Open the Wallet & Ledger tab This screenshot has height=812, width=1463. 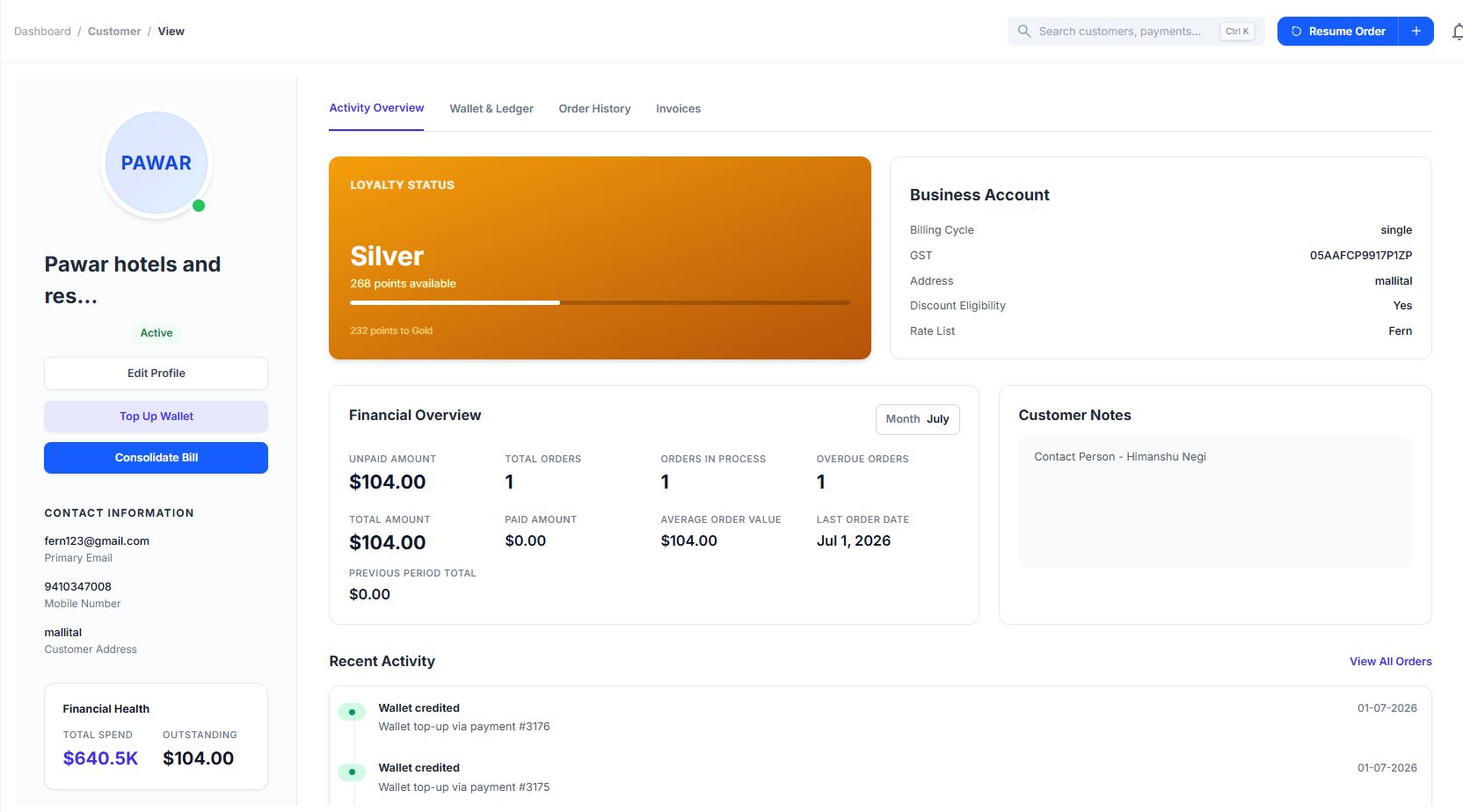[x=491, y=109]
